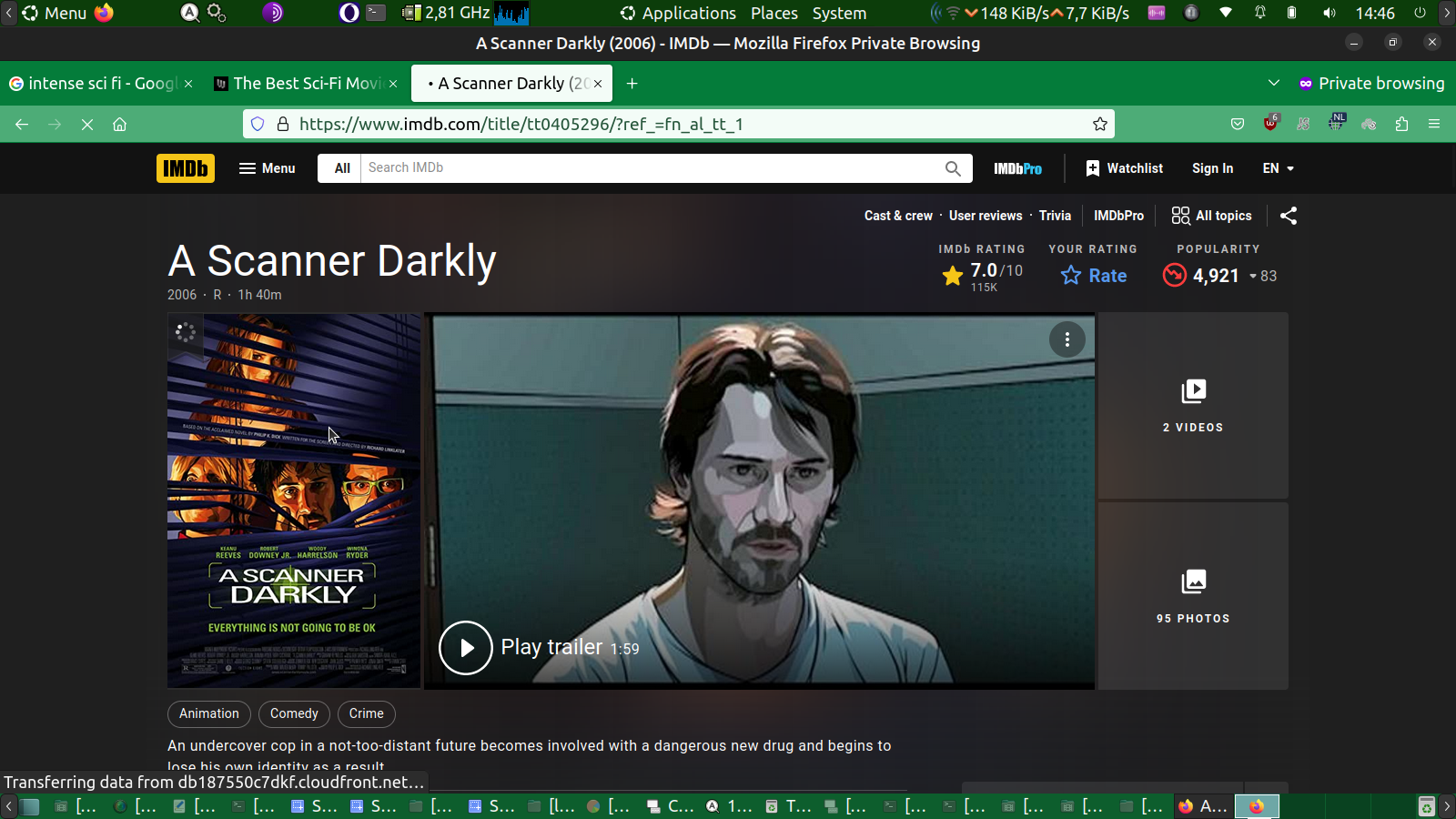Image resolution: width=1456 pixels, height=819 pixels.
Task: Click the battery indicator icon in panel
Action: pyautogui.click(x=1291, y=14)
